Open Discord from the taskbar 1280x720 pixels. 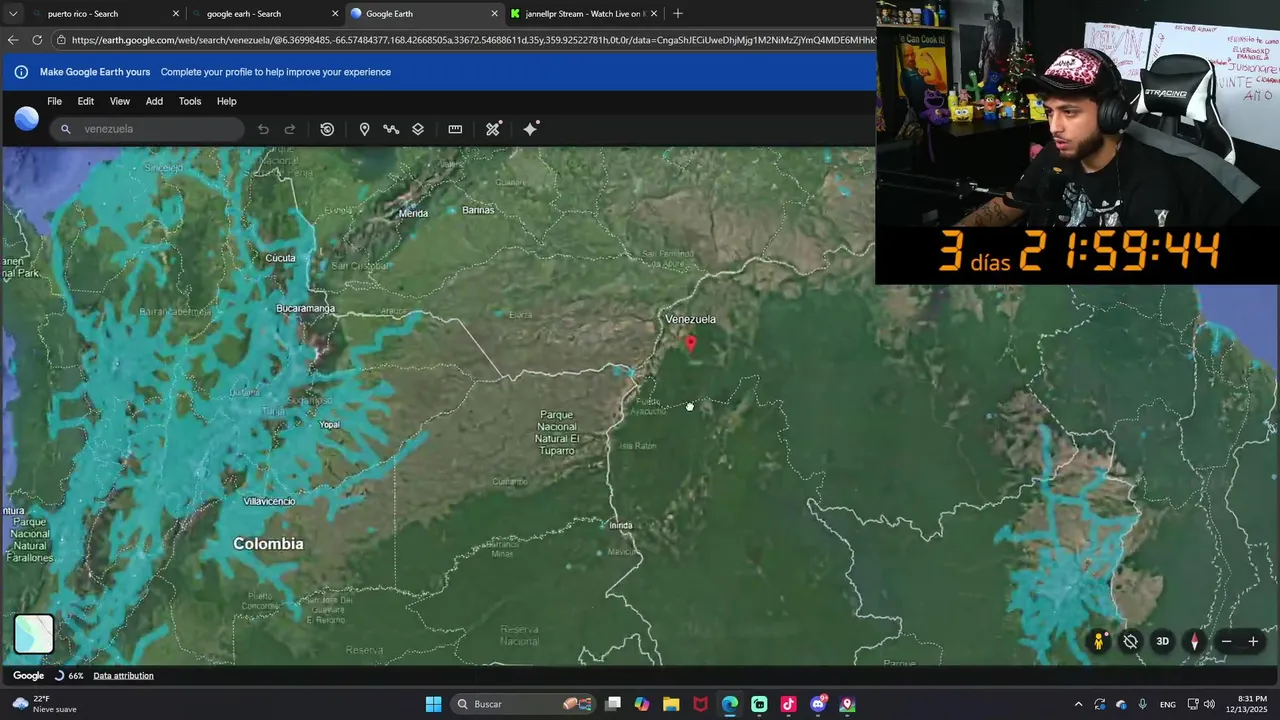click(x=818, y=704)
